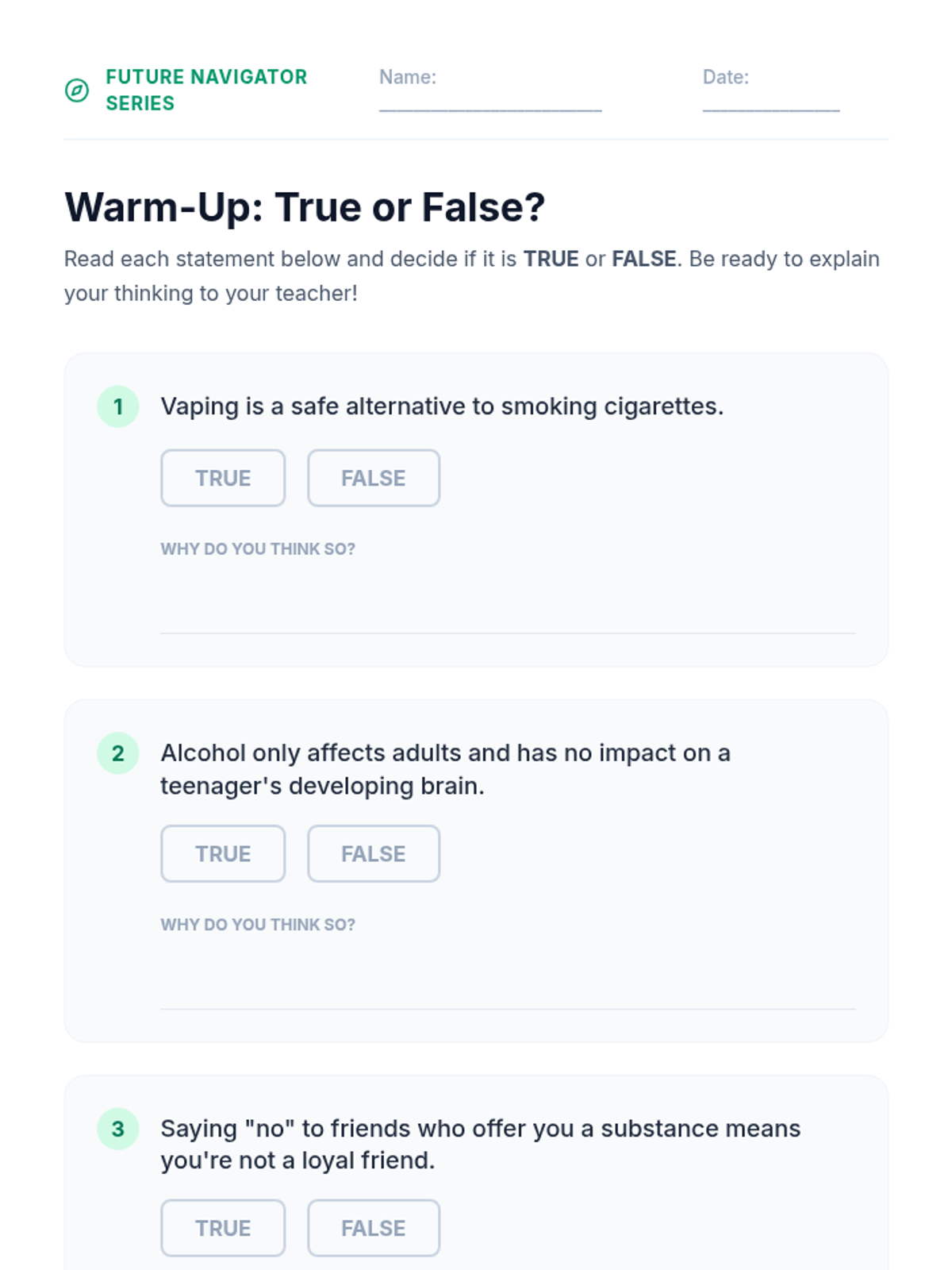
Task: Click the vaping statement text
Action: tap(442, 406)
